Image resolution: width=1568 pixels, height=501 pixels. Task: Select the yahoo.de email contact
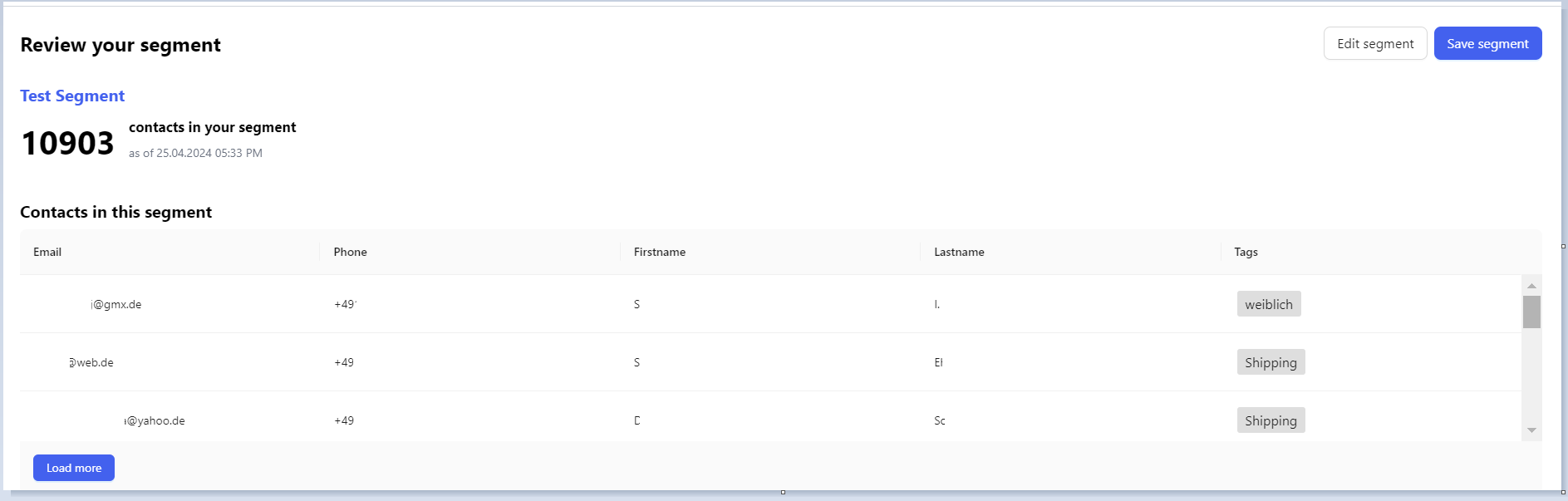(155, 420)
